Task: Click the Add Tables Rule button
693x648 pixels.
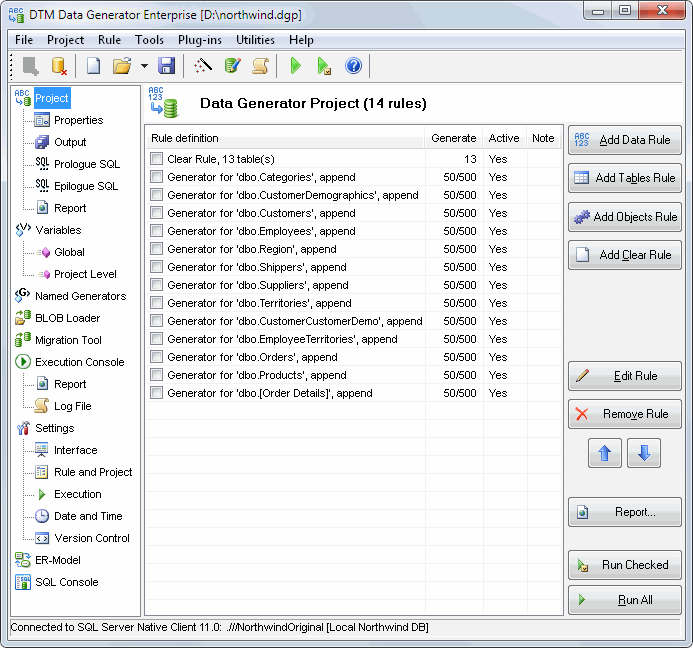Action: pyautogui.click(x=625, y=178)
